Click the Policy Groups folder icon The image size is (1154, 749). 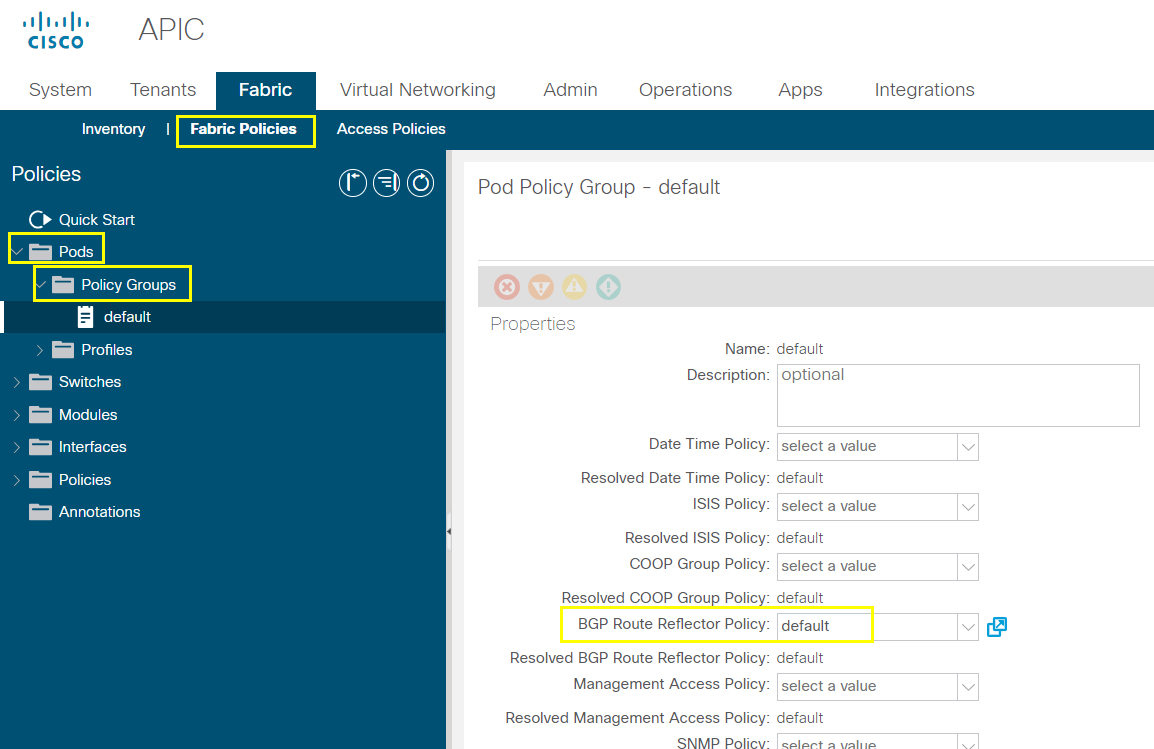(63, 285)
